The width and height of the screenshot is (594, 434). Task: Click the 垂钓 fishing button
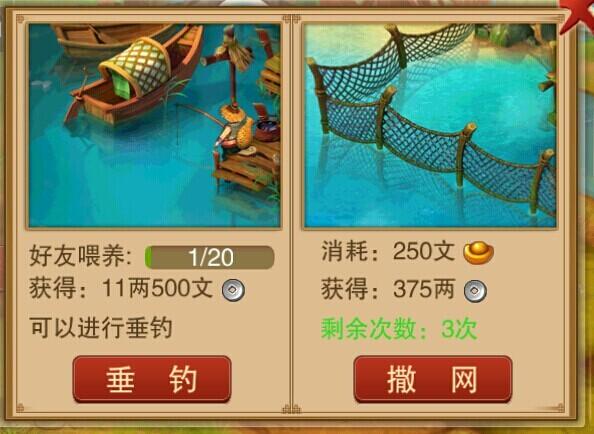click(152, 379)
